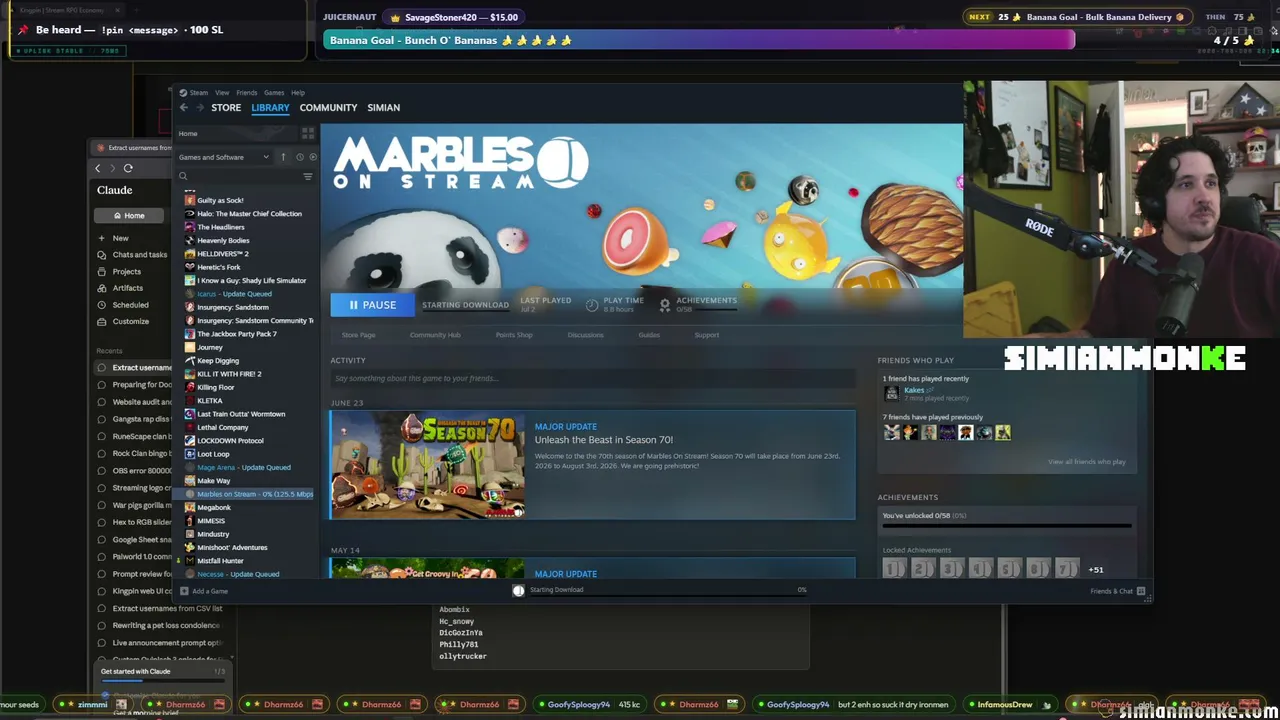The width and height of the screenshot is (1280, 720).
Task: Open the Store Page link
Action: (x=358, y=335)
